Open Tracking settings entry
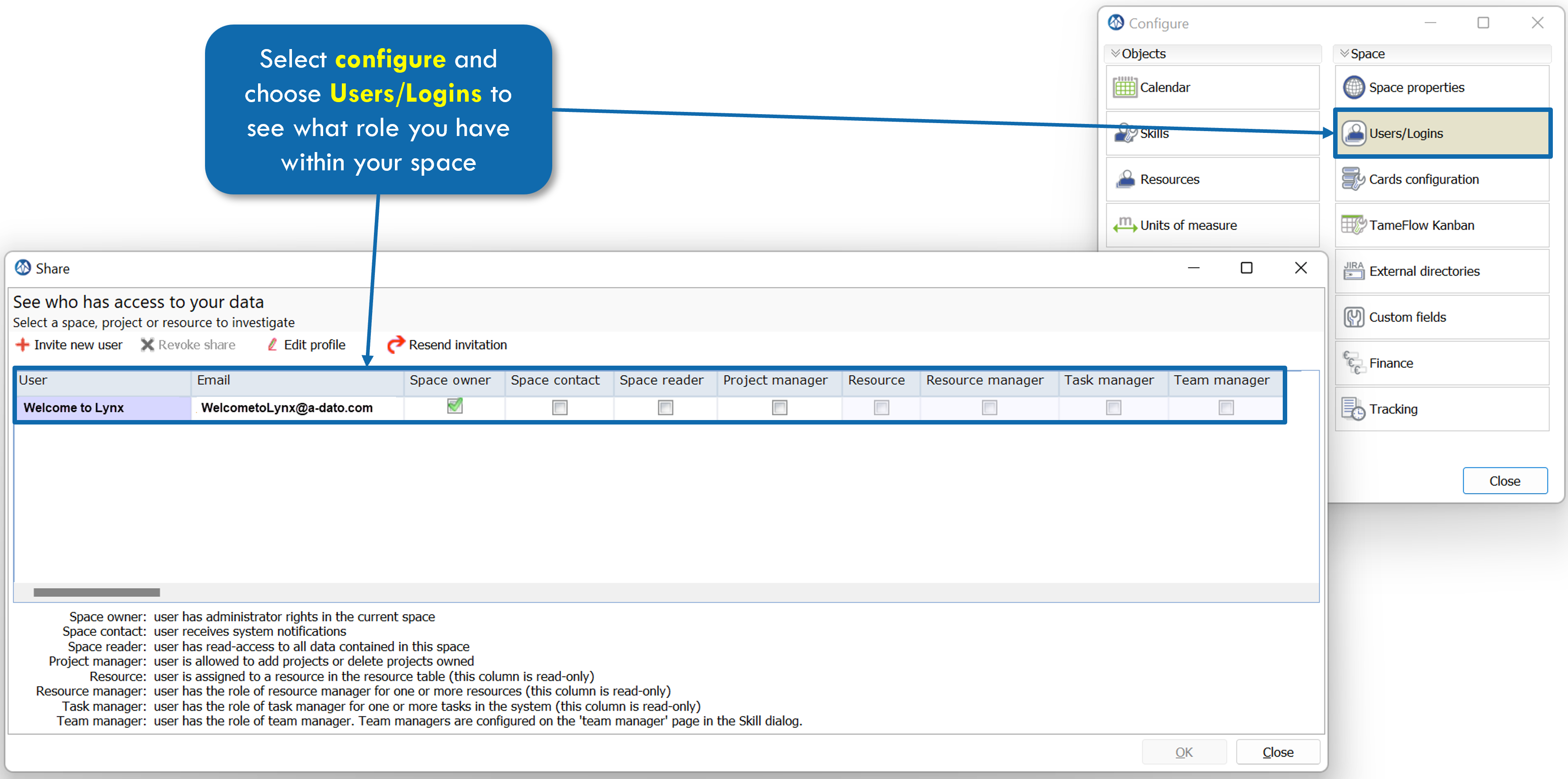Screen dimensions: 1568x779 (x=1442, y=409)
